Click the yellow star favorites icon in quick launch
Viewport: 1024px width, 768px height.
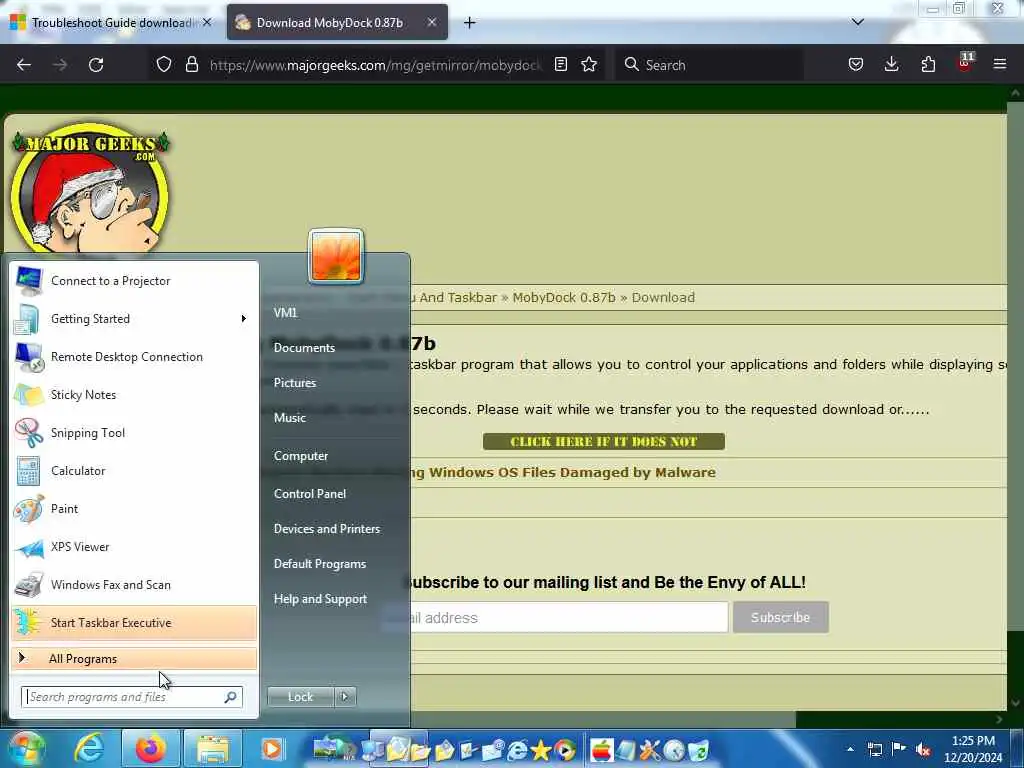[x=541, y=750]
